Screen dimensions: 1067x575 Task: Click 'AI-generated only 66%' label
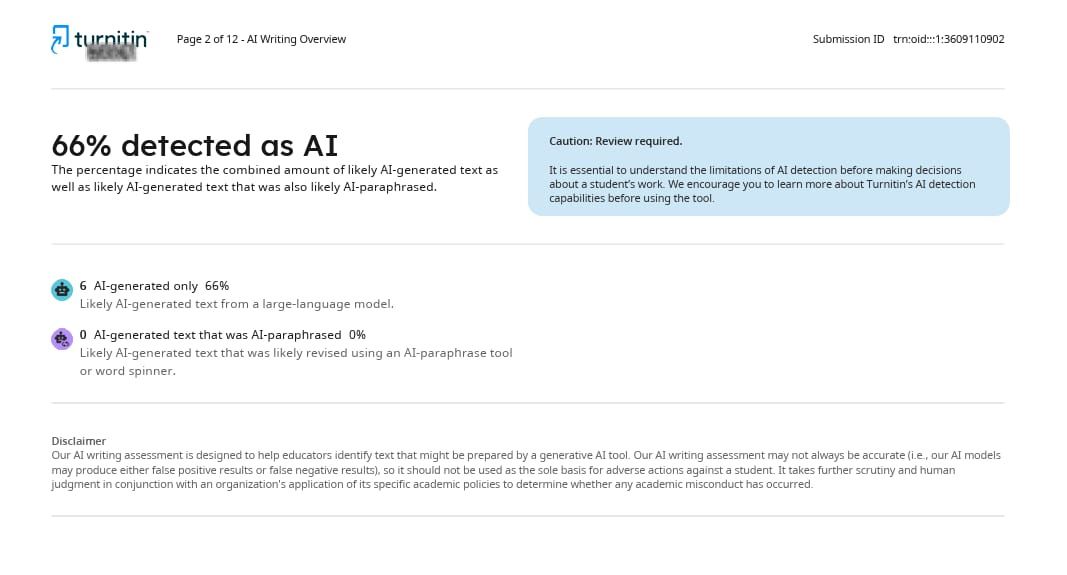pyautogui.click(x=161, y=286)
